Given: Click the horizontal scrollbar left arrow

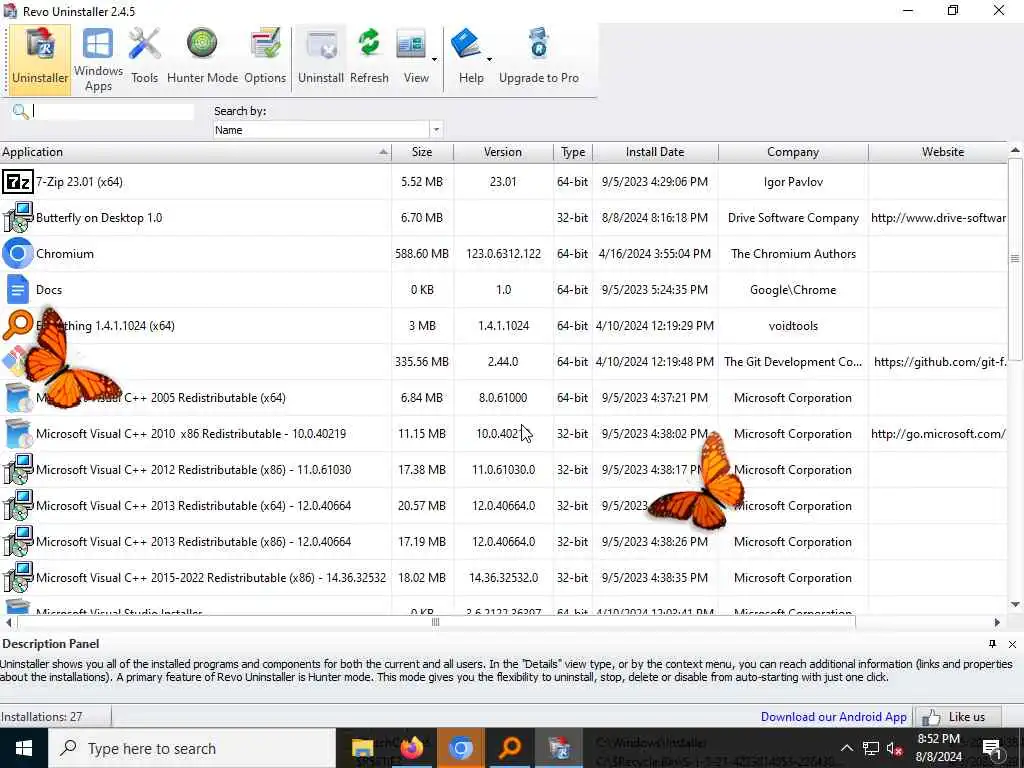Looking at the screenshot, I should coord(8,622).
